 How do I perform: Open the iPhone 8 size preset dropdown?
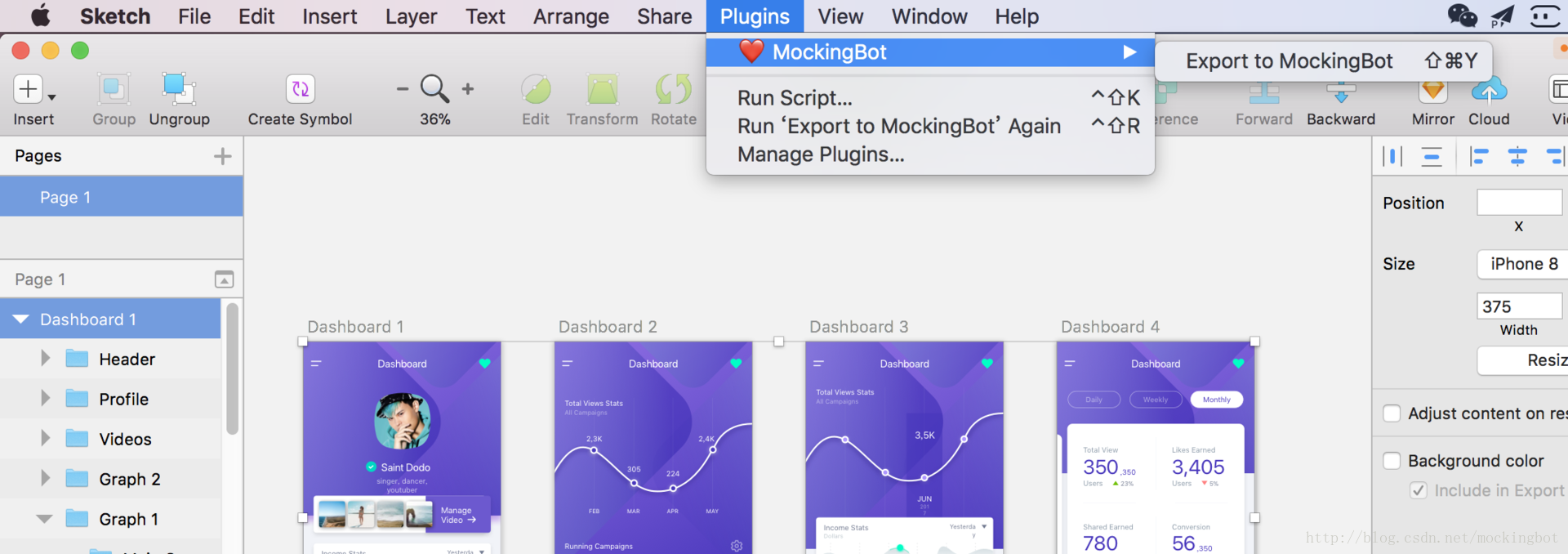(x=1522, y=264)
